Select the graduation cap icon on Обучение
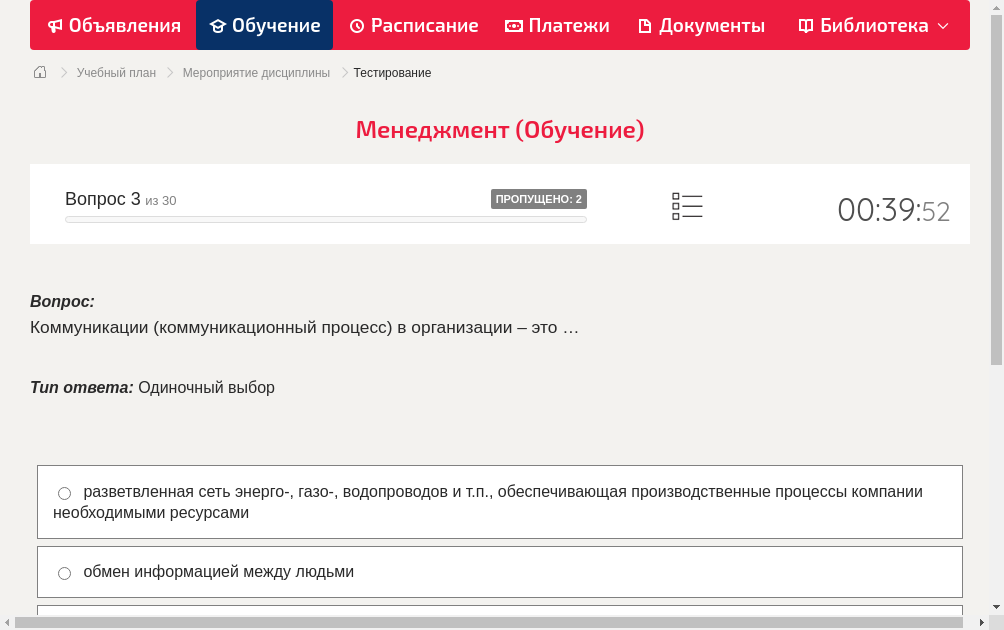The height and width of the screenshot is (630, 1004). pyautogui.click(x=218, y=25)
